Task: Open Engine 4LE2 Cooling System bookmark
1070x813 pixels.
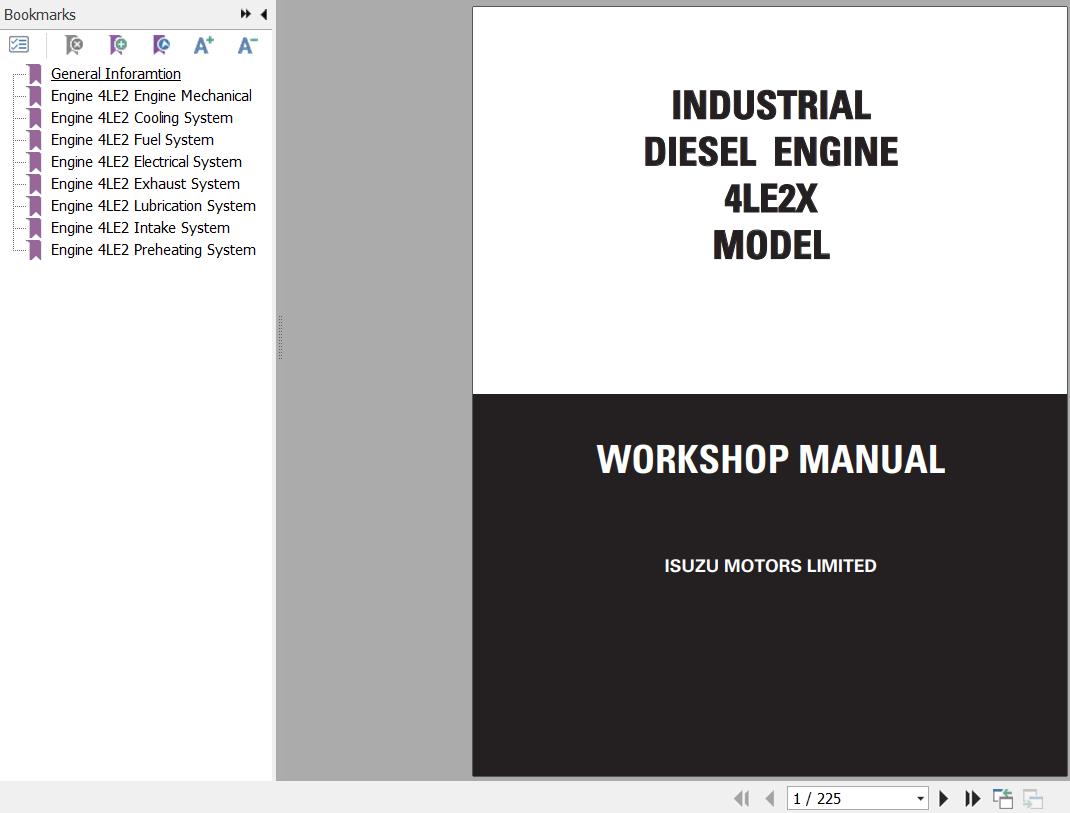Action: [142, 117]
